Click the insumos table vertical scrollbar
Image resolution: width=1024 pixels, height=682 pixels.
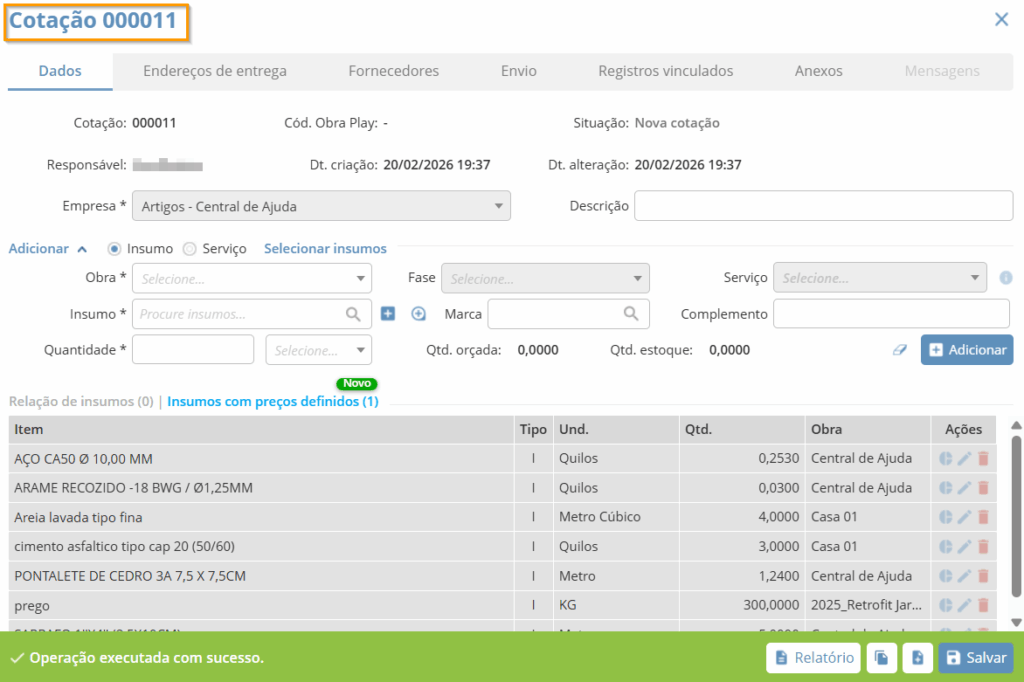point(1016,520)
